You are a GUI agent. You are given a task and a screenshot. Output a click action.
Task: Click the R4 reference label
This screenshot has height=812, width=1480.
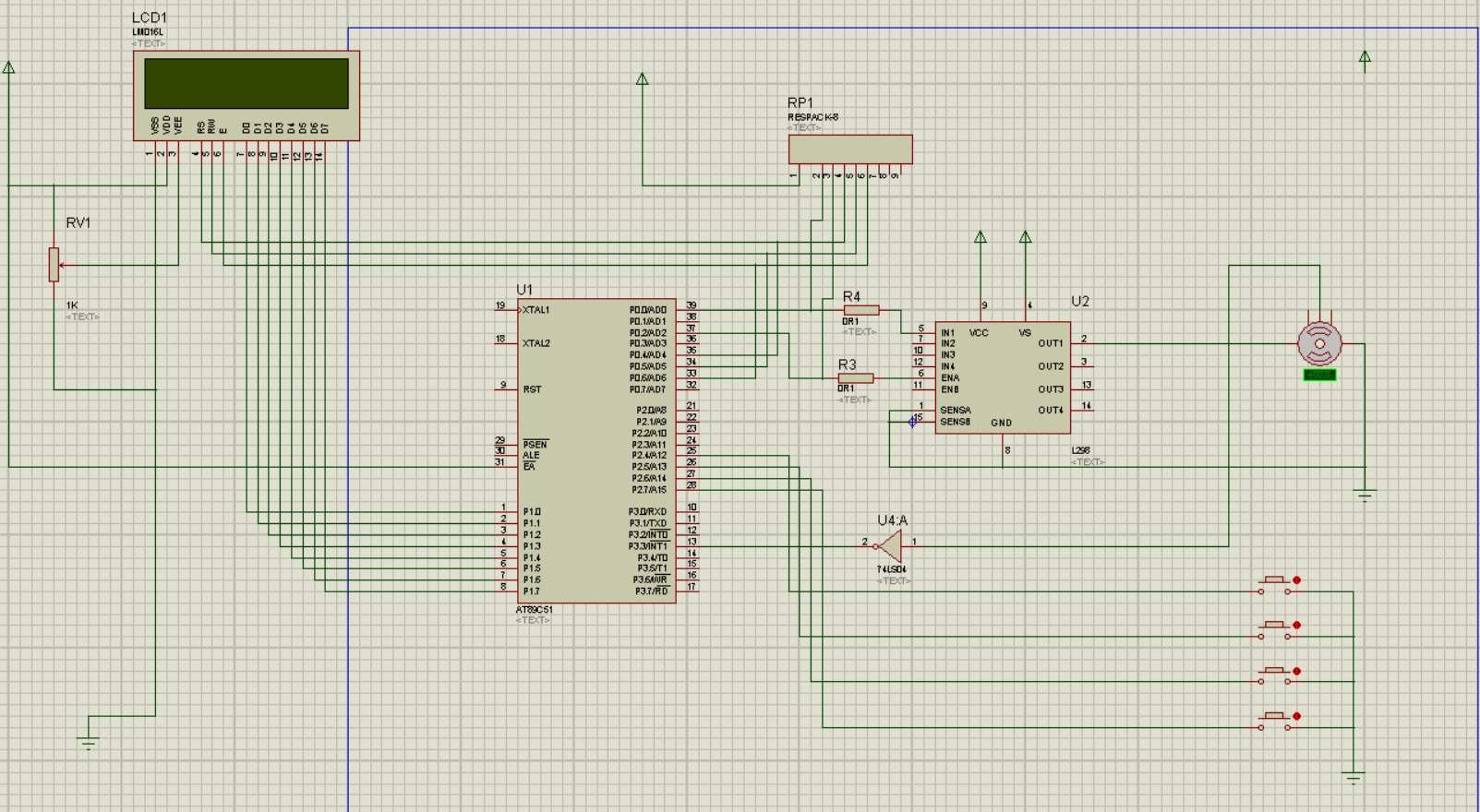click(851, 297)
